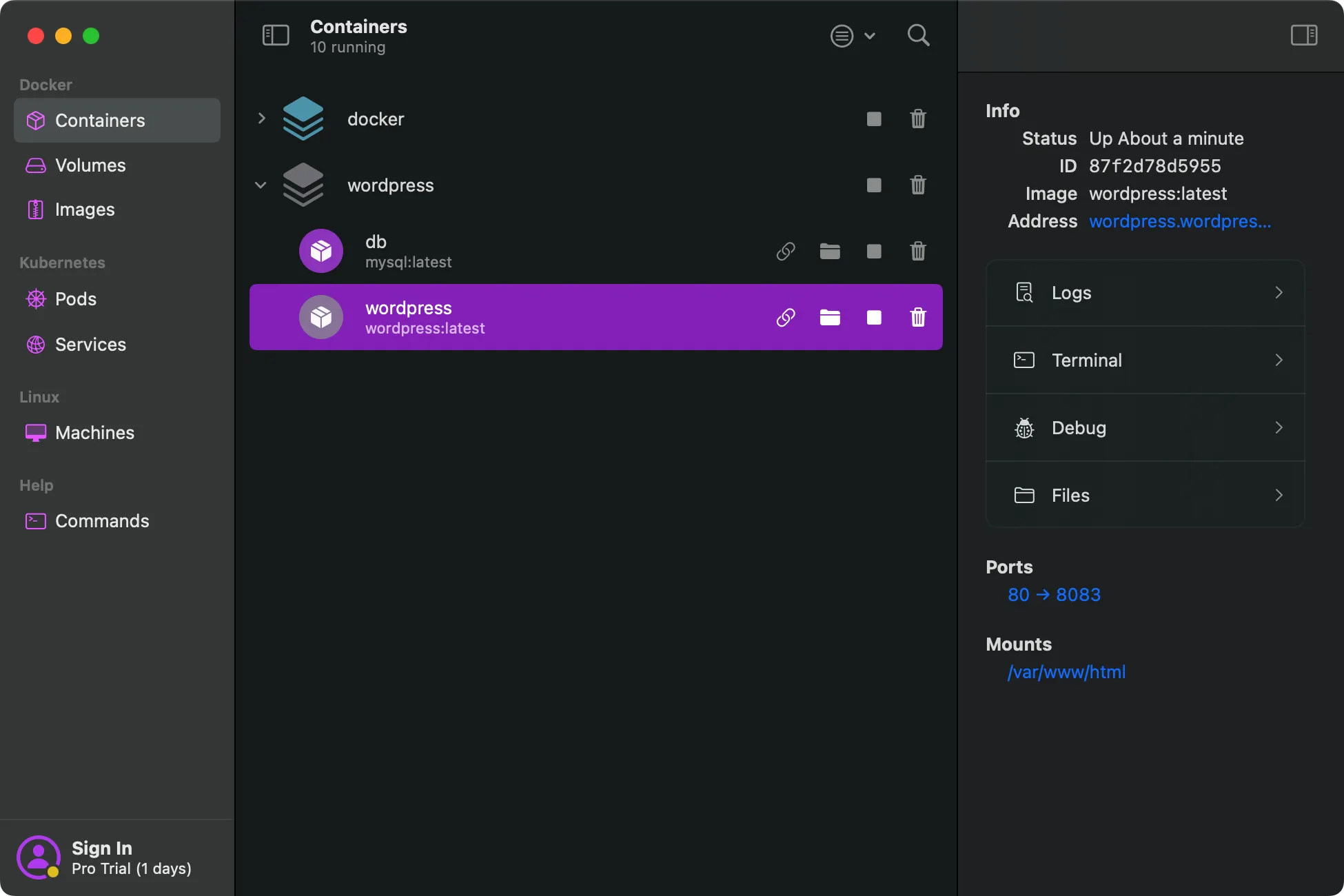Browse Files of the wordpress container
The image size is (1344, 896).
(1146, 496)
